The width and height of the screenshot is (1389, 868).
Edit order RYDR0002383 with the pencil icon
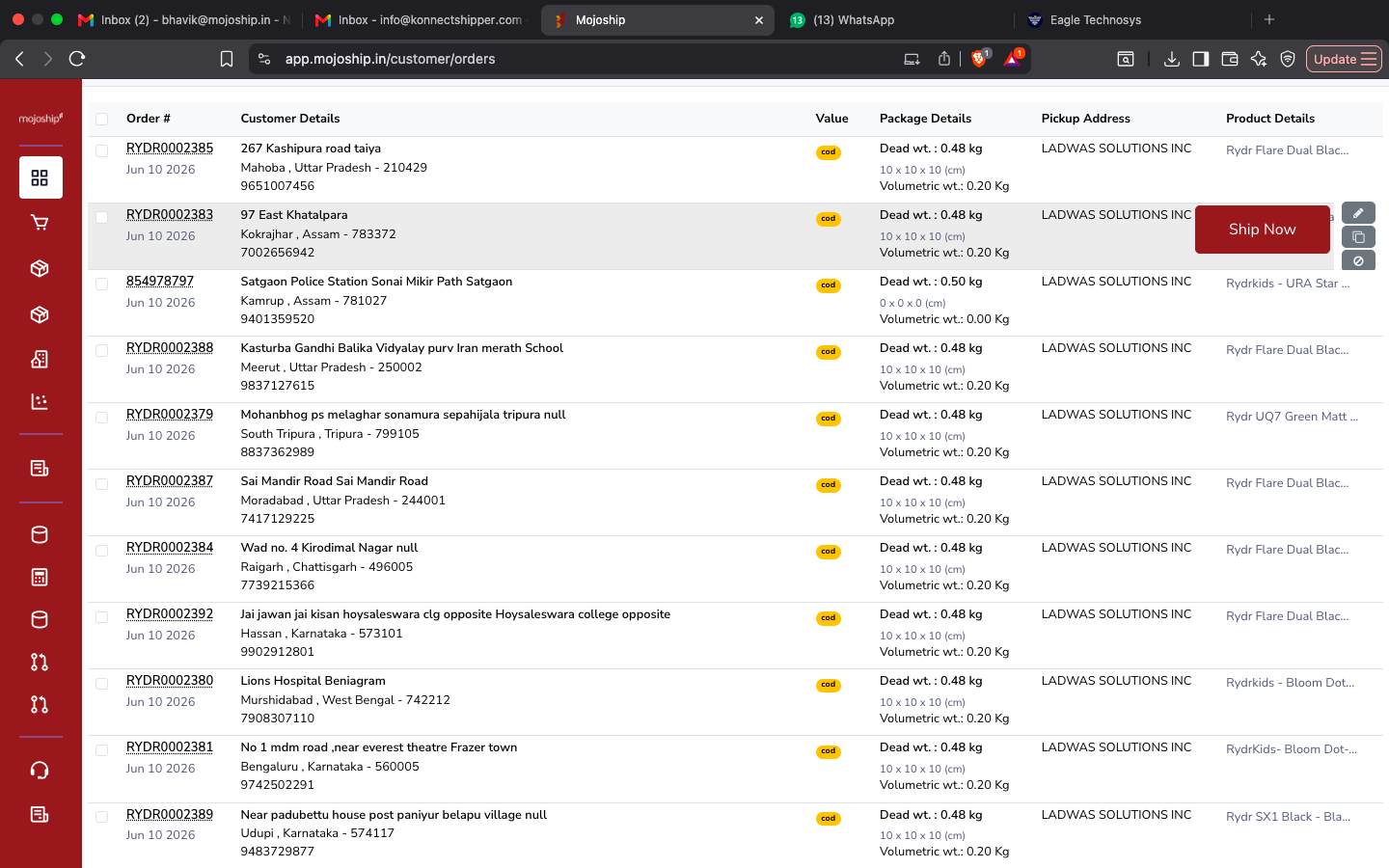click(1358, 213)
